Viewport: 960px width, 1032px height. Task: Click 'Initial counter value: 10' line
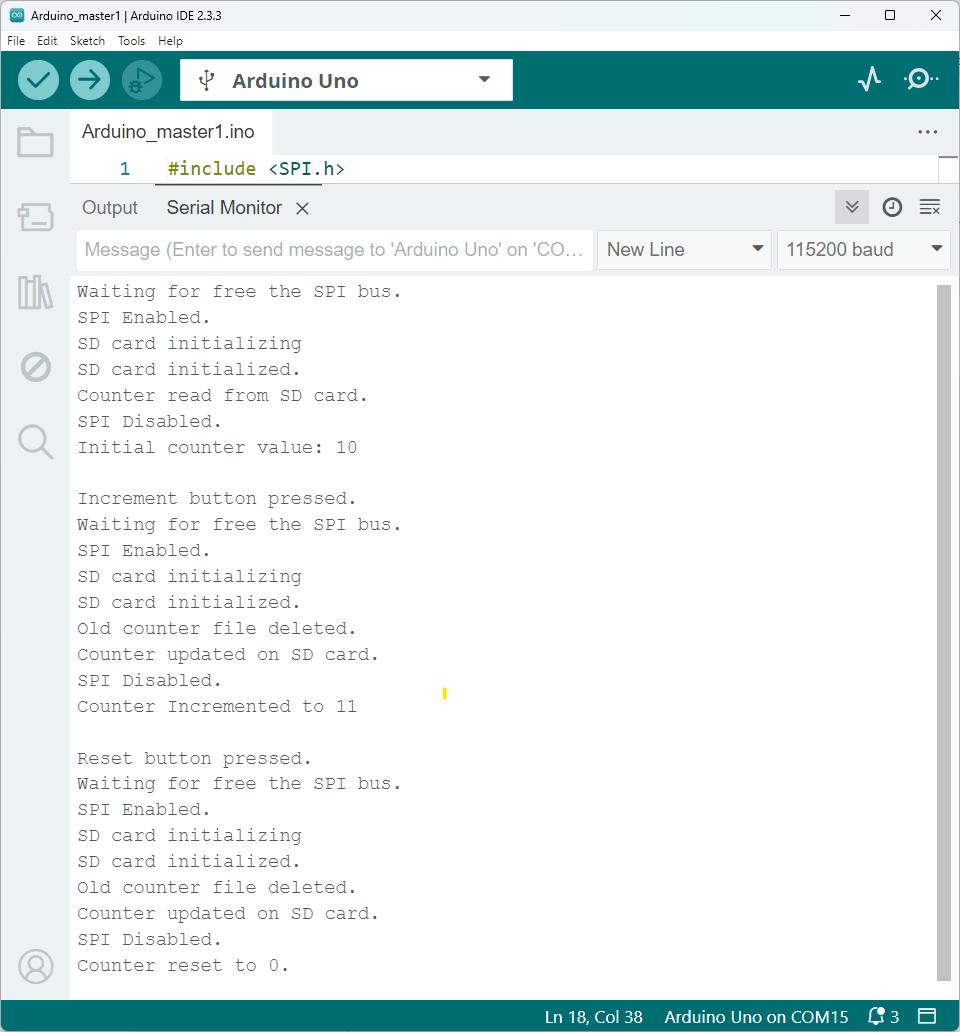[x=217, y=448]
